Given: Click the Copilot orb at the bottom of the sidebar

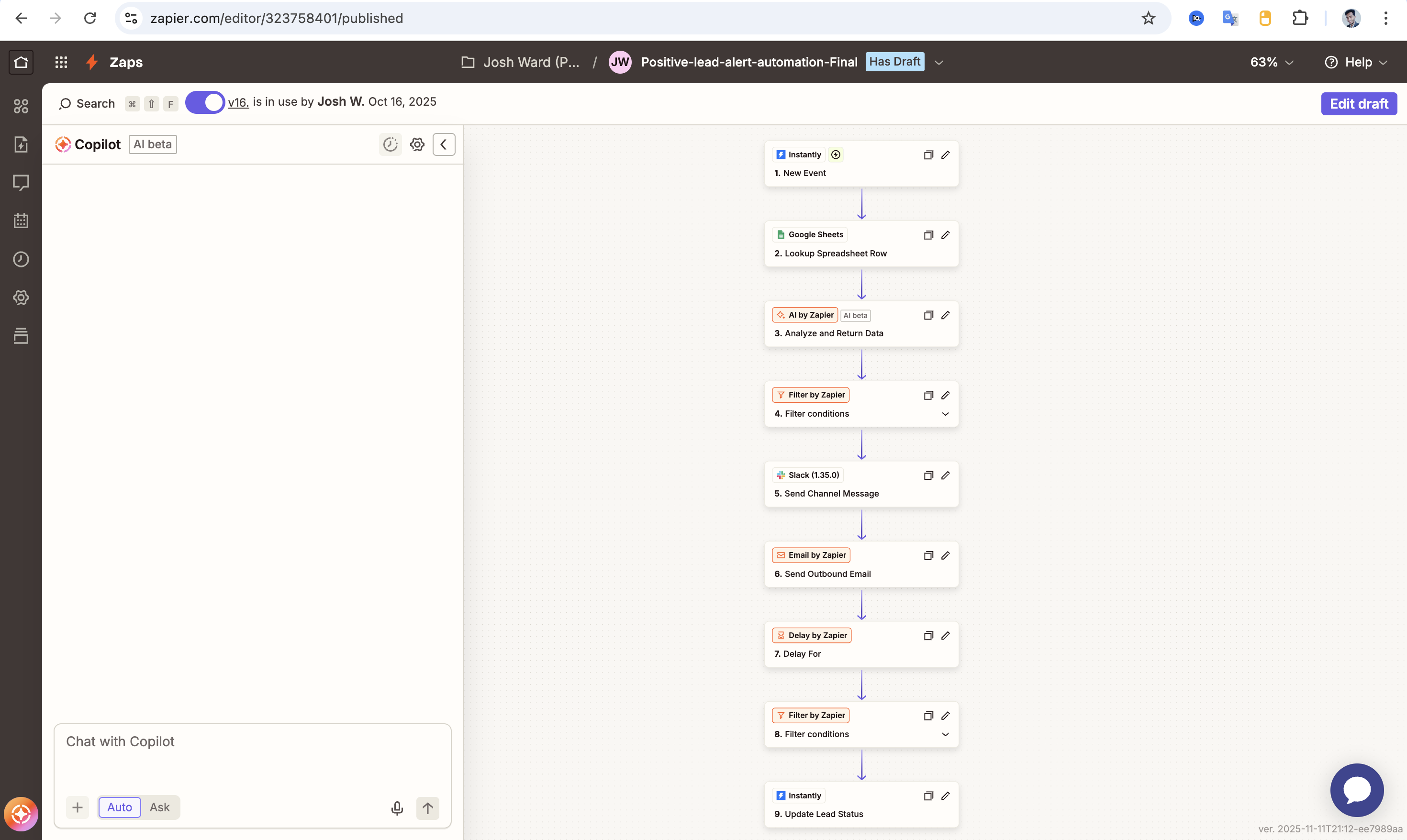Looking at the screenshot, I should [x=21, y=815].
